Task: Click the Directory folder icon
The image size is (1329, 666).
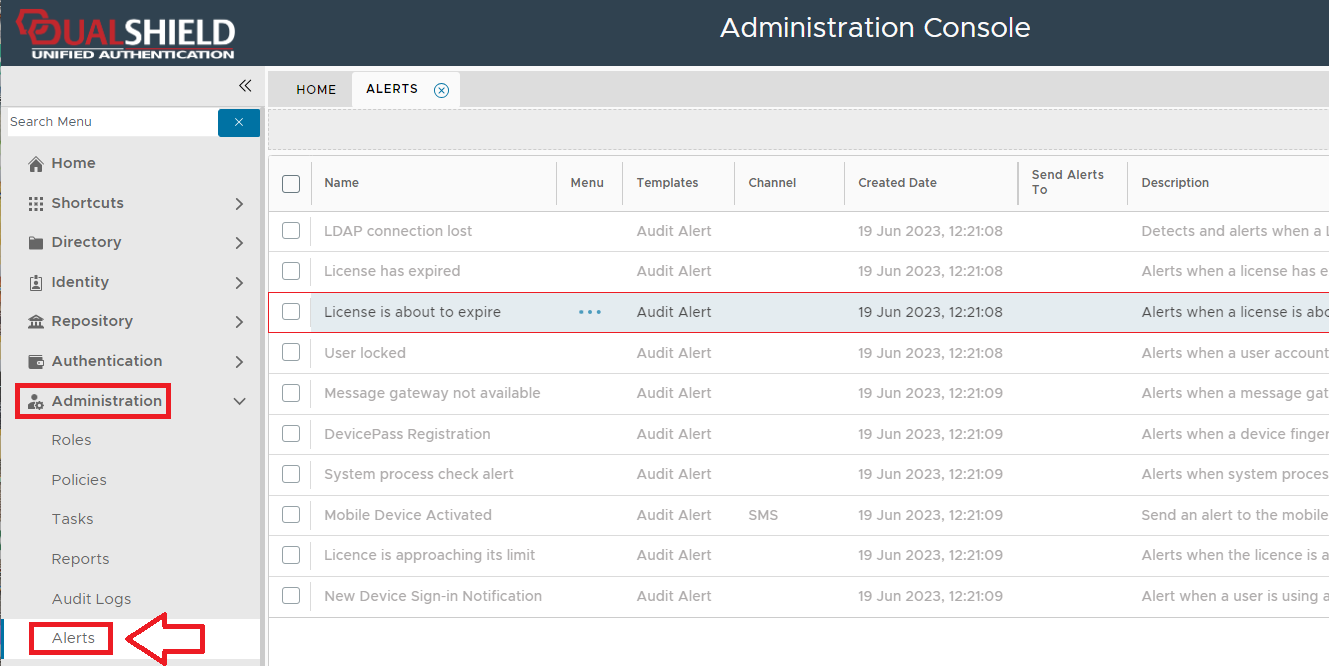Action: (36, 243)
